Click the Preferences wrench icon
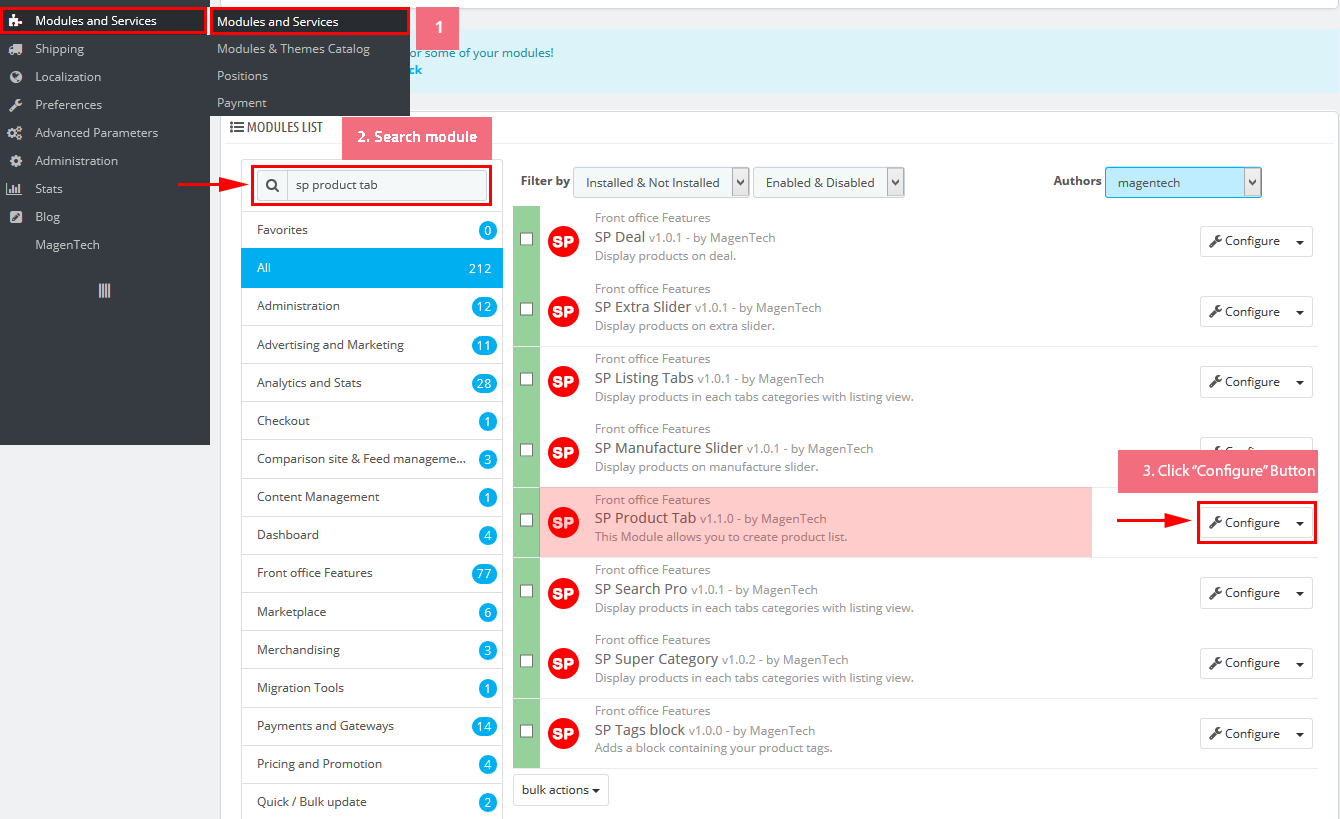Screen dimensions: 1340x819 point(15,104)
